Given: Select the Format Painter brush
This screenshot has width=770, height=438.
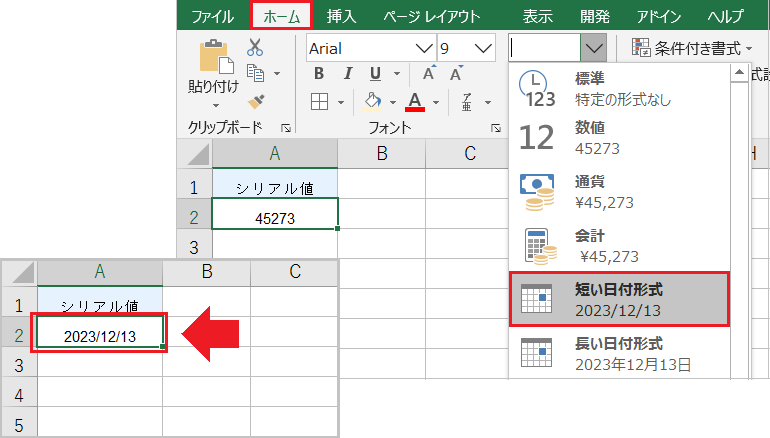Looking at the screenshot, I should pos(255,100).
